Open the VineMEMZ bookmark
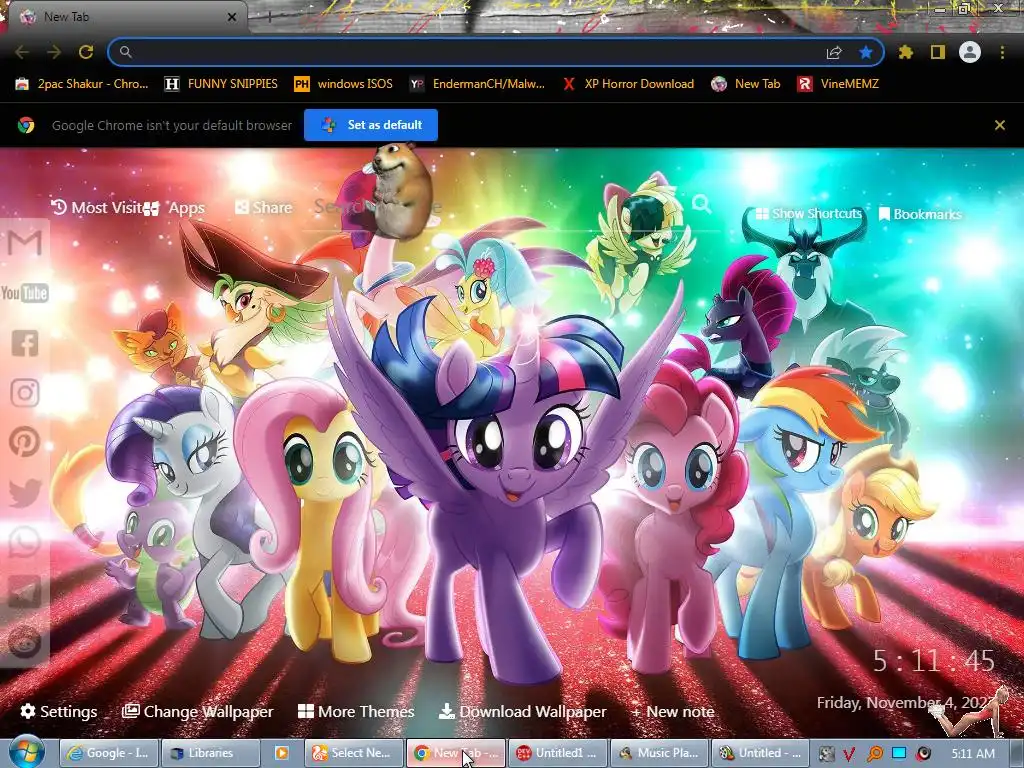Screen dimensions: 1024x768 838,84
